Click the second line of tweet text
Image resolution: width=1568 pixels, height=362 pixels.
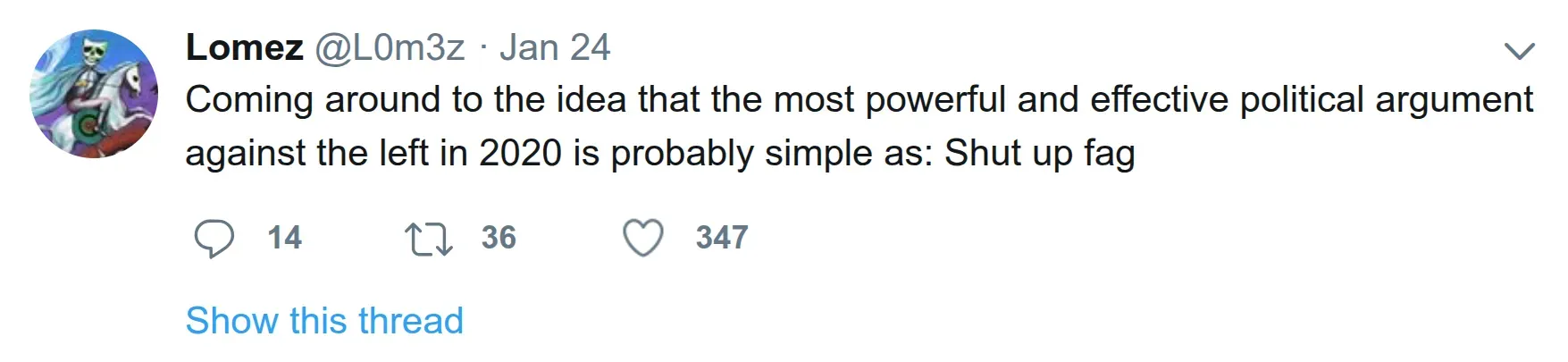(x=659, y=154)
